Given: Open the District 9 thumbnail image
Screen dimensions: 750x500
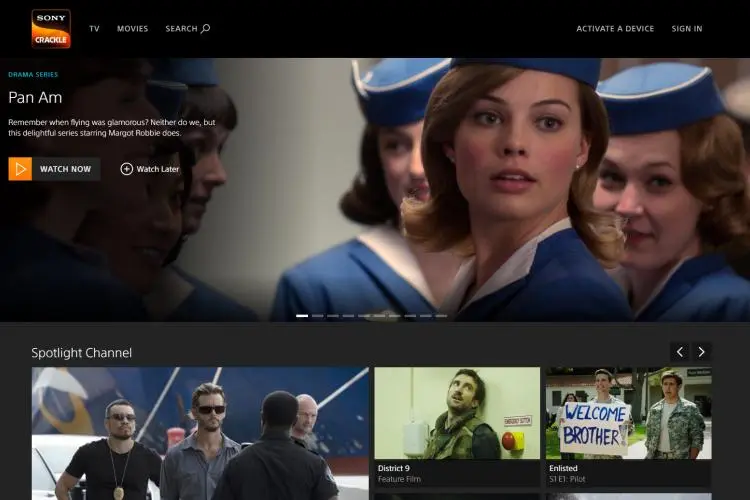Looking at the screenshot, I should (457, 413).
